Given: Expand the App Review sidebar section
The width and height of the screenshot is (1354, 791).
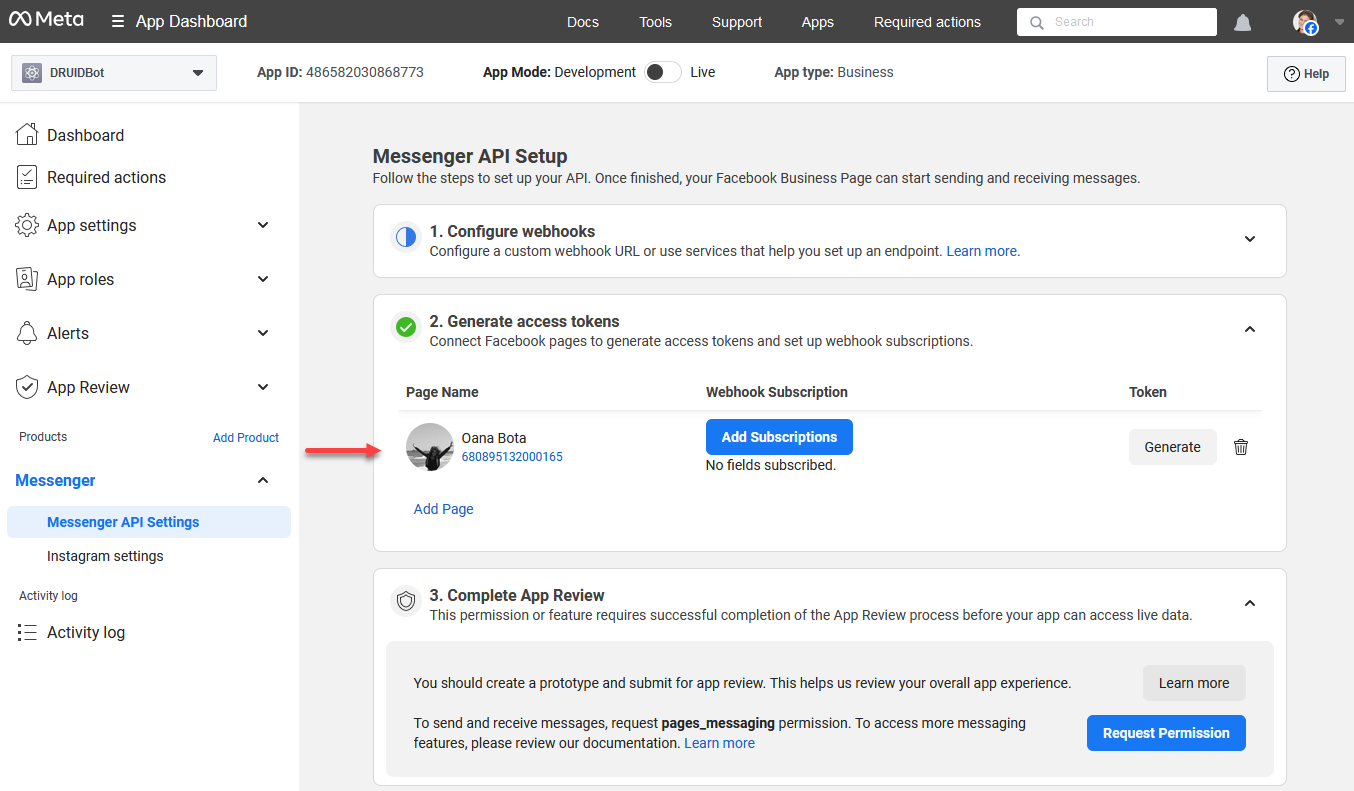Looking at the screenshot, I should [x=263, y=387].
